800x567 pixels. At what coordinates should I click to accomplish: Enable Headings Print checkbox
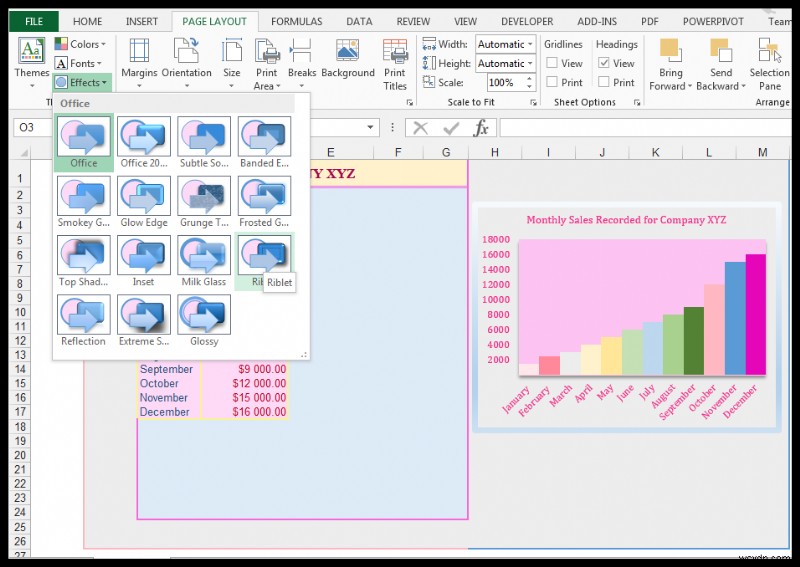(x=604, y=82)
